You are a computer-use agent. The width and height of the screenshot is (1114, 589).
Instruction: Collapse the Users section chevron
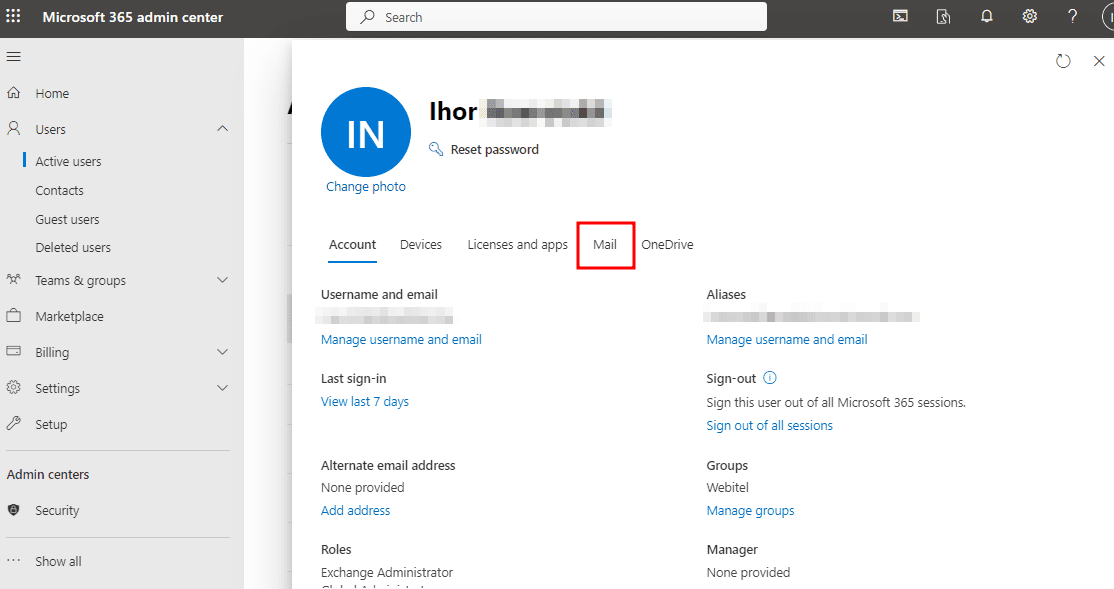[222, 129]
